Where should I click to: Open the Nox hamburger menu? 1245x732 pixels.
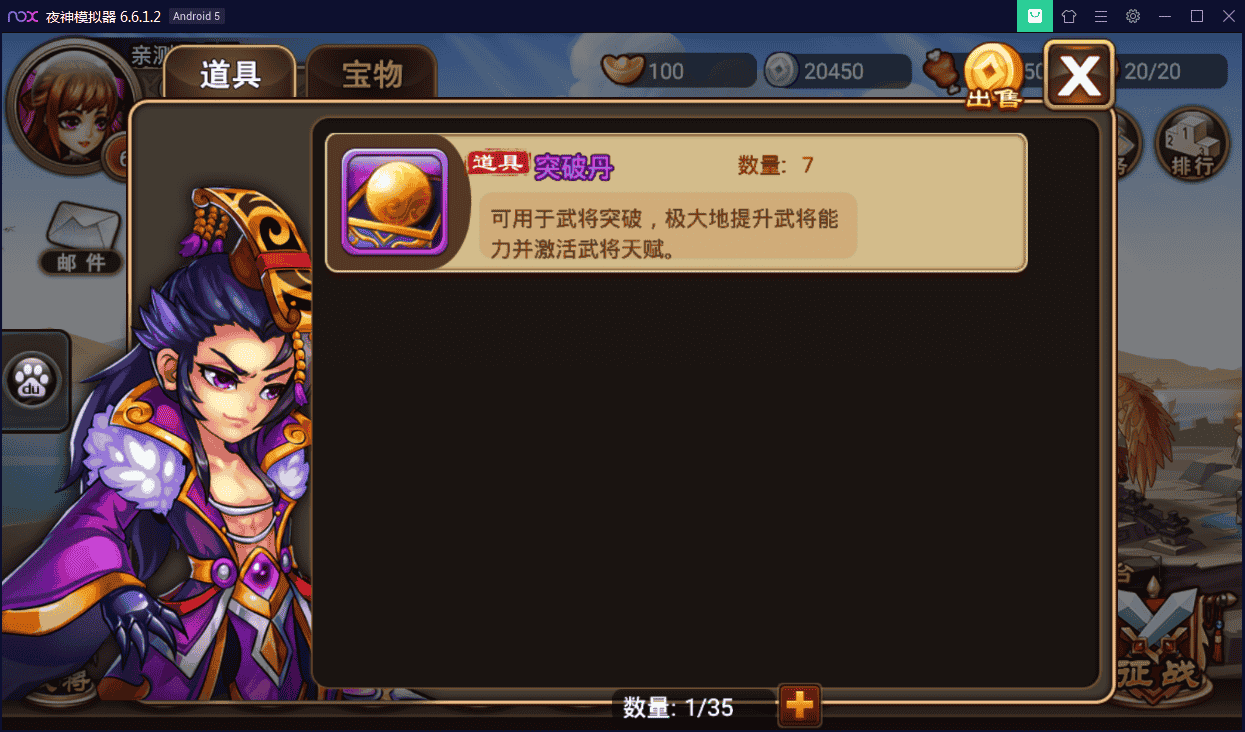point(1101,16)
